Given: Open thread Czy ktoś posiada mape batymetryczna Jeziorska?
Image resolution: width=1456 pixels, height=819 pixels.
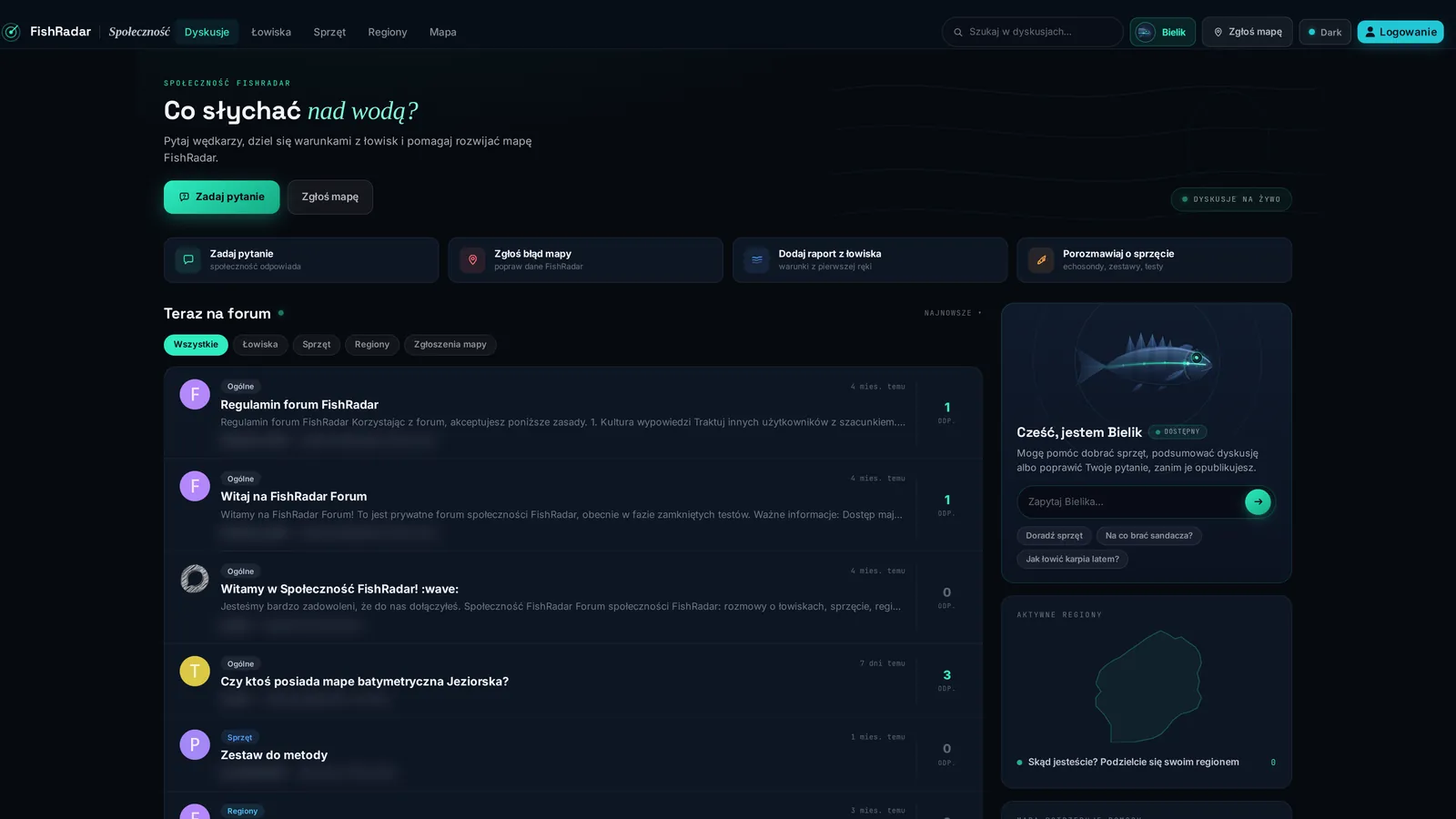Looking at the screenshot, I should [365, 682].
